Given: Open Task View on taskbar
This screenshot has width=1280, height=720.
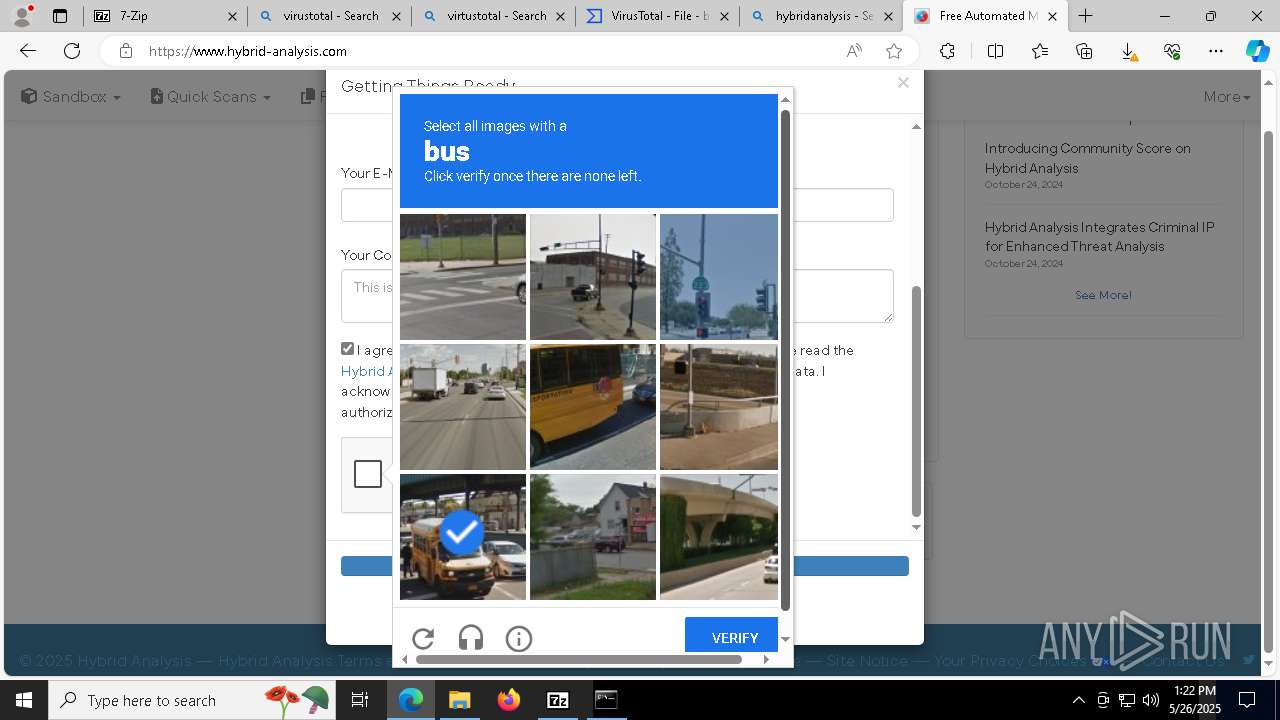Looking at the screenshot, I should 360,700.
